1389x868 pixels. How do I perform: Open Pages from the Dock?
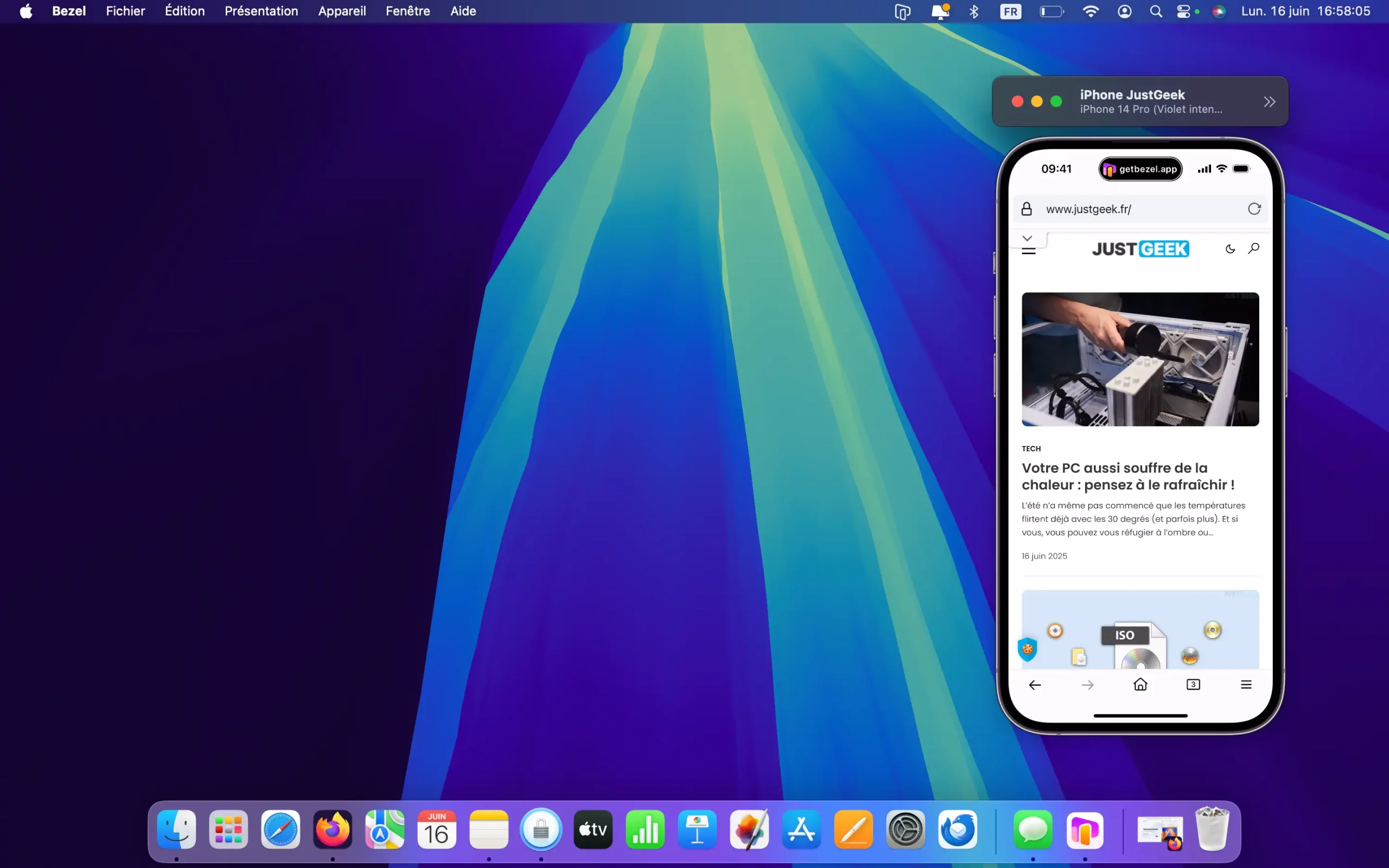853,829
